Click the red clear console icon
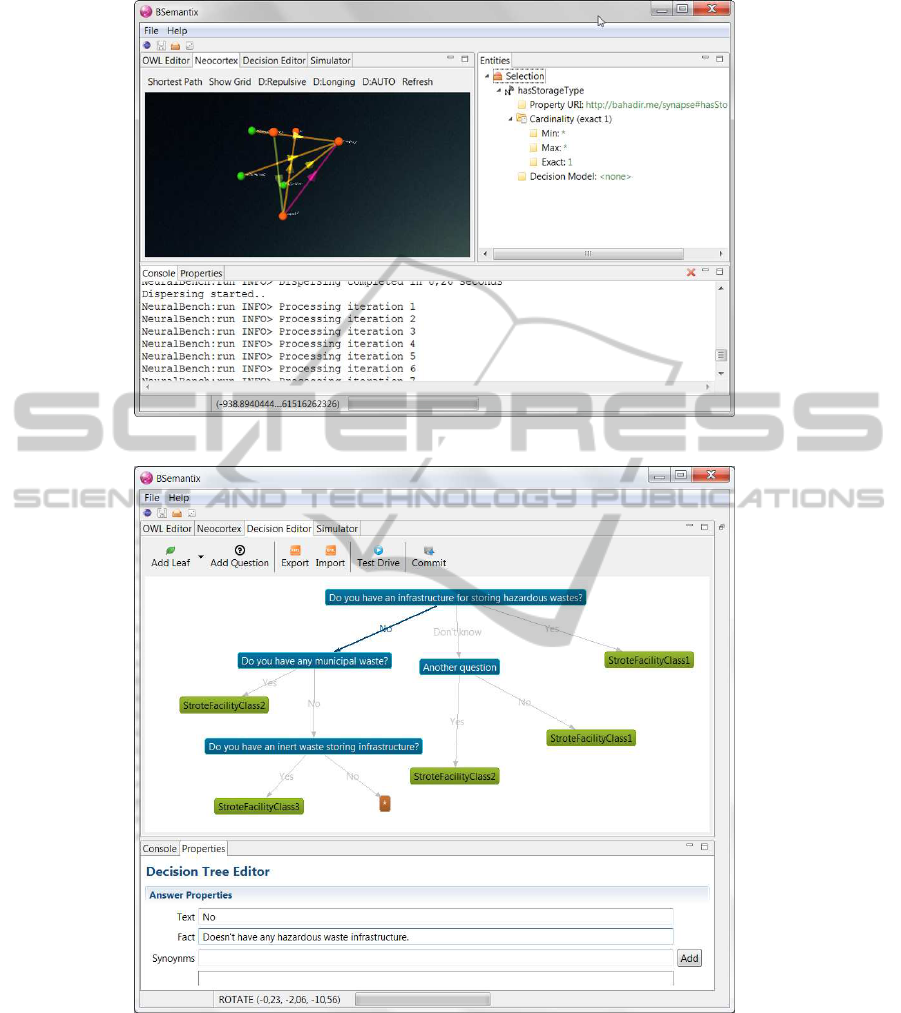The width and height of the screenshot is (901, 1013). pos(691,272)
